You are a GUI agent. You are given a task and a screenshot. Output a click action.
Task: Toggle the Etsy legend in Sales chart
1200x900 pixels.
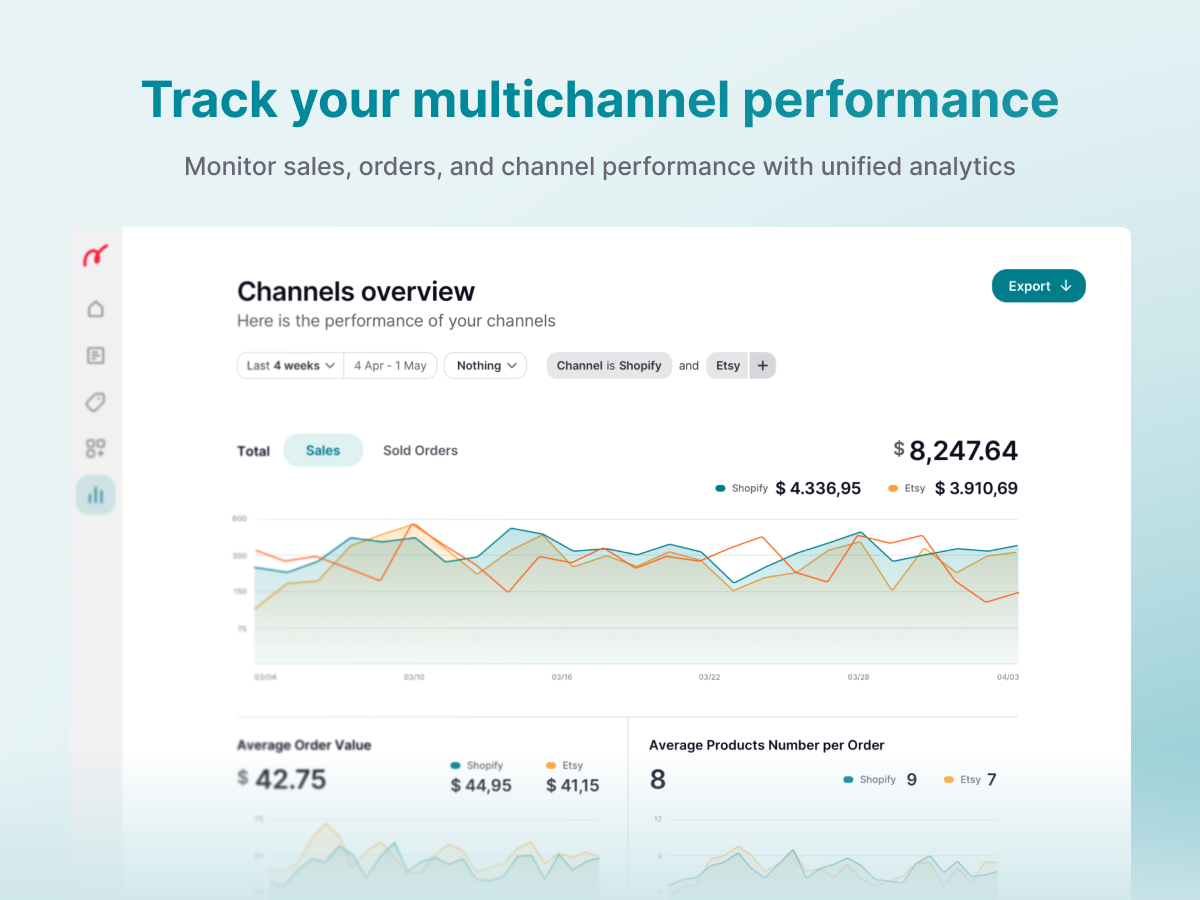pos(907,488)
